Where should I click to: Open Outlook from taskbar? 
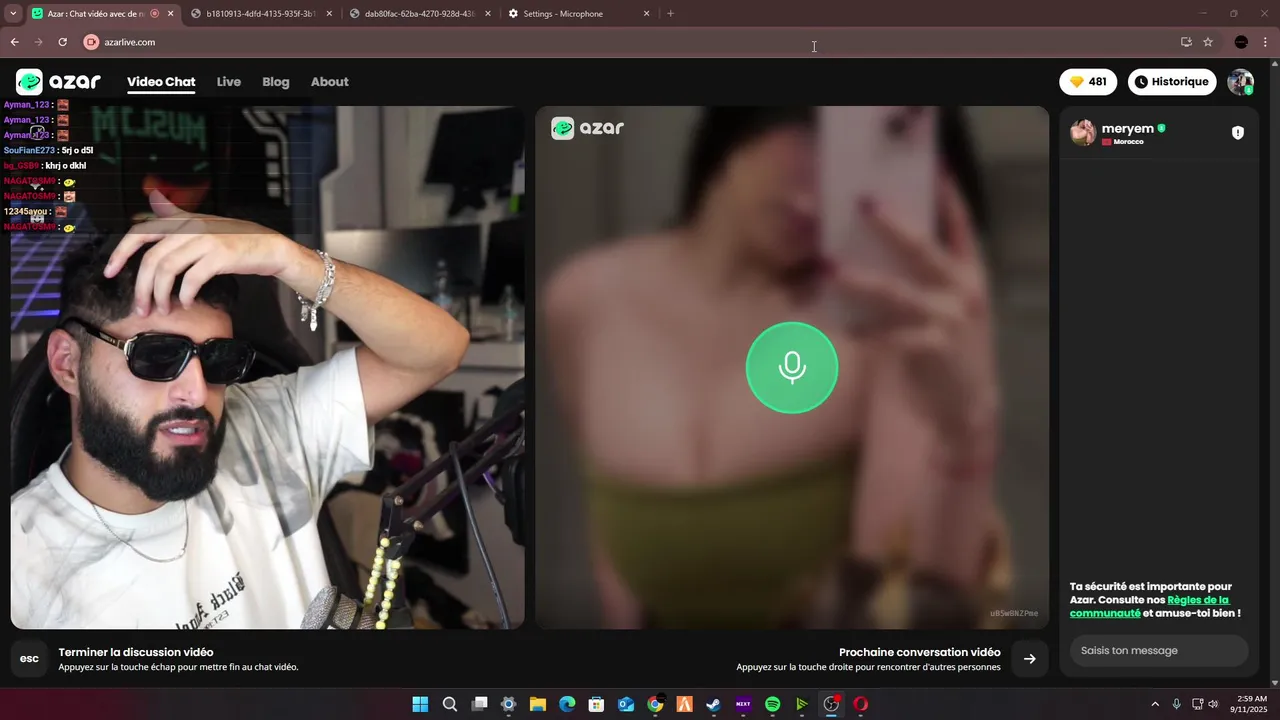click(626, 704)
